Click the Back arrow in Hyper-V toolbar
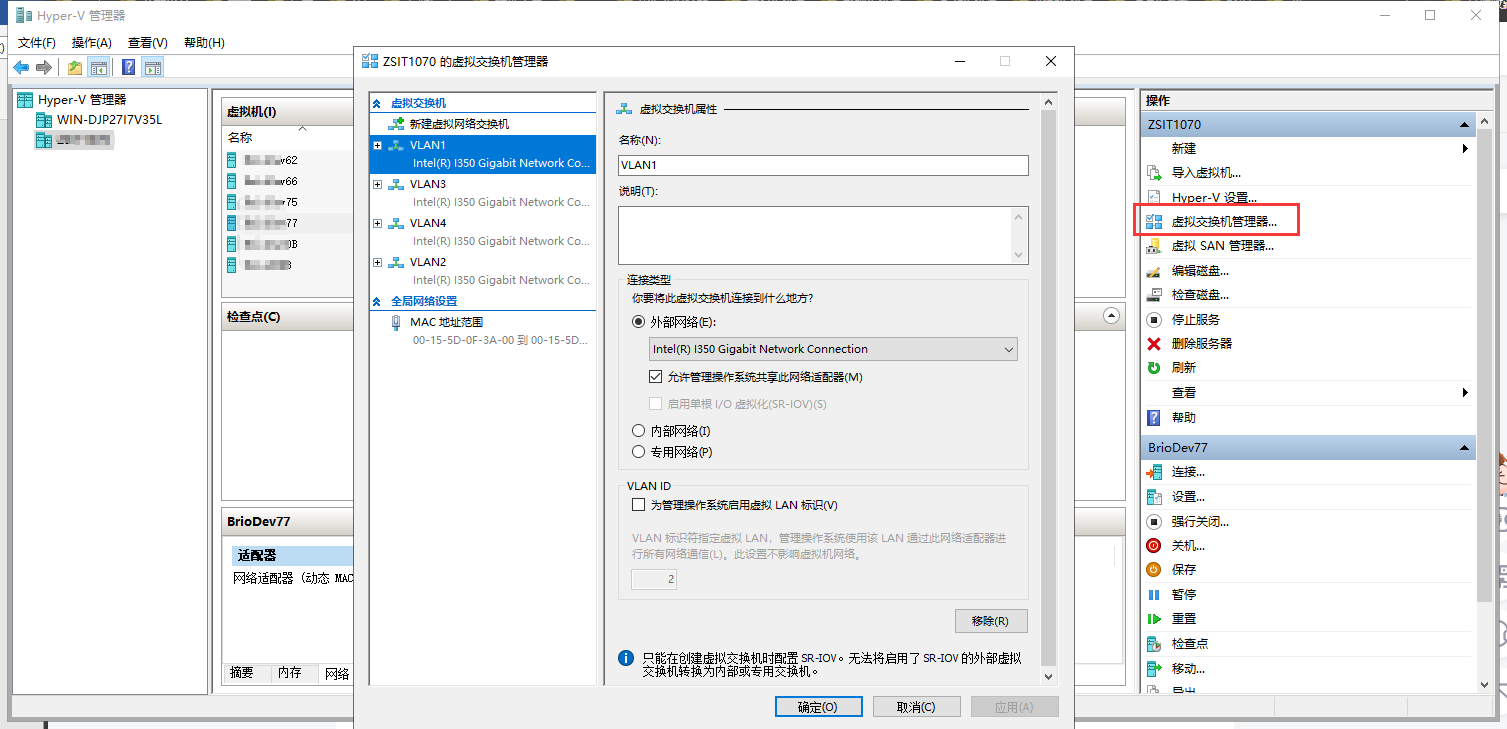This screenshot has width=1507, height=729. [21, 67]
